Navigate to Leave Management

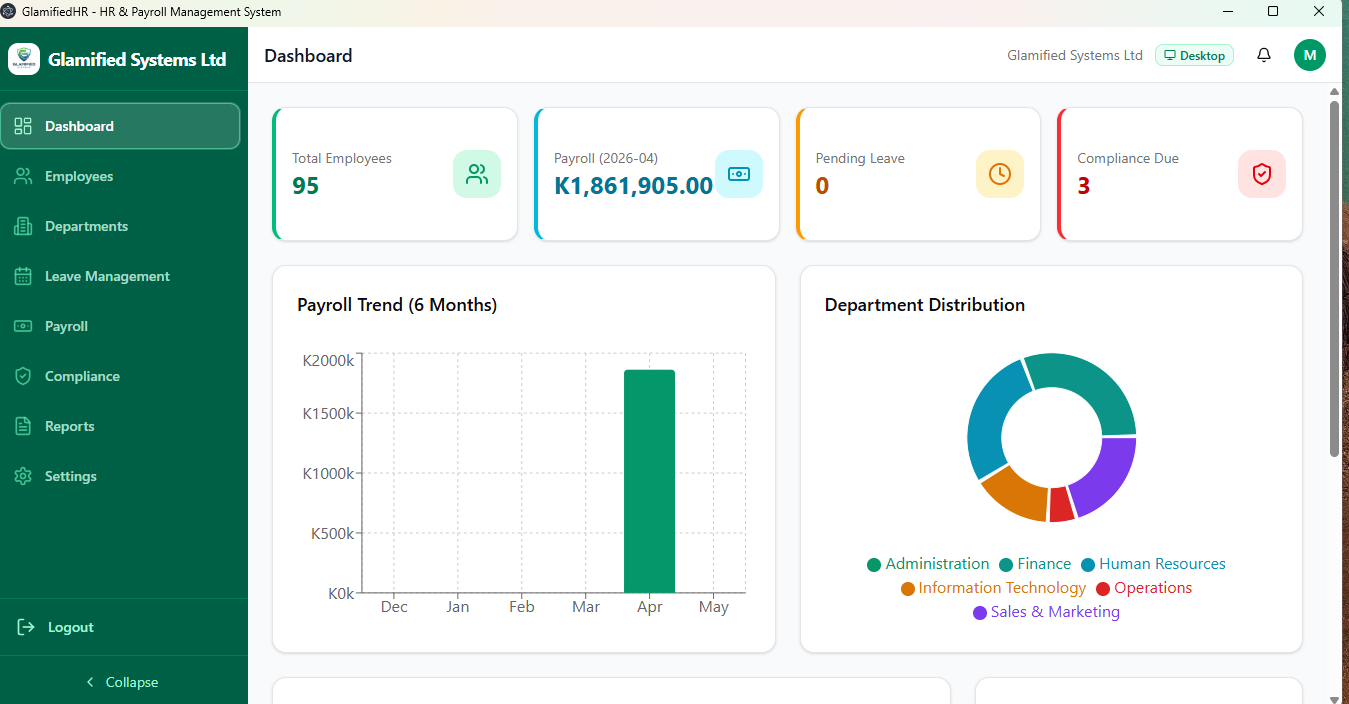(120, 276)
